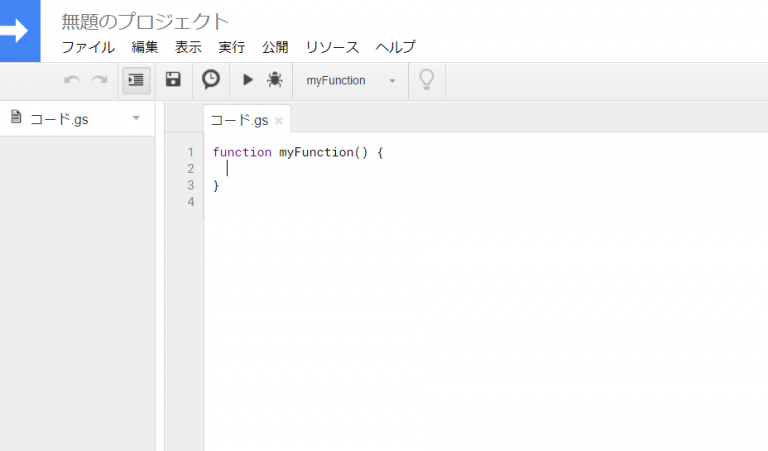Viewport: 768px width, 451px height.
Task: Open the ファイル menu
Action: [x=88, y=47]
